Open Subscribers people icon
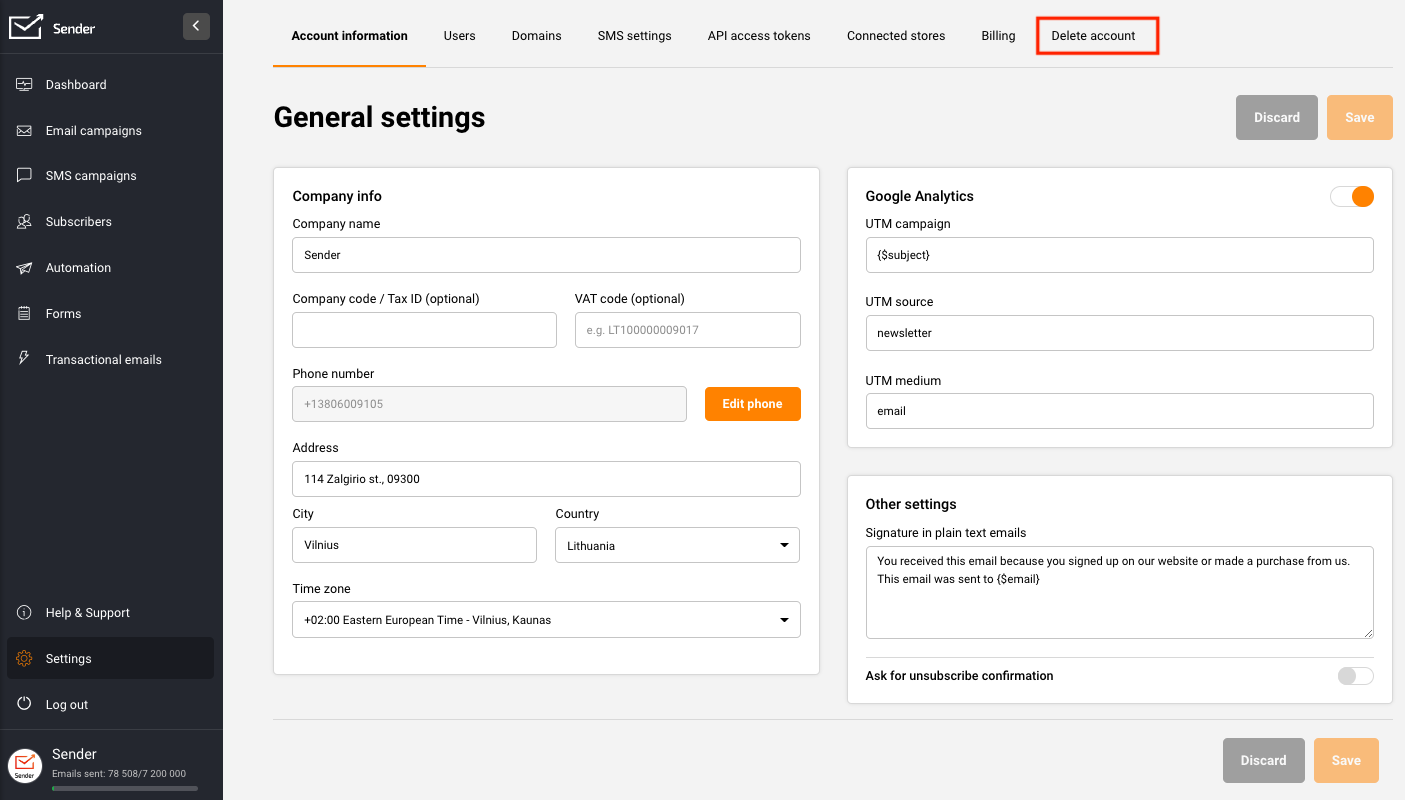The image size is (1405, 800). pos(25,222)
